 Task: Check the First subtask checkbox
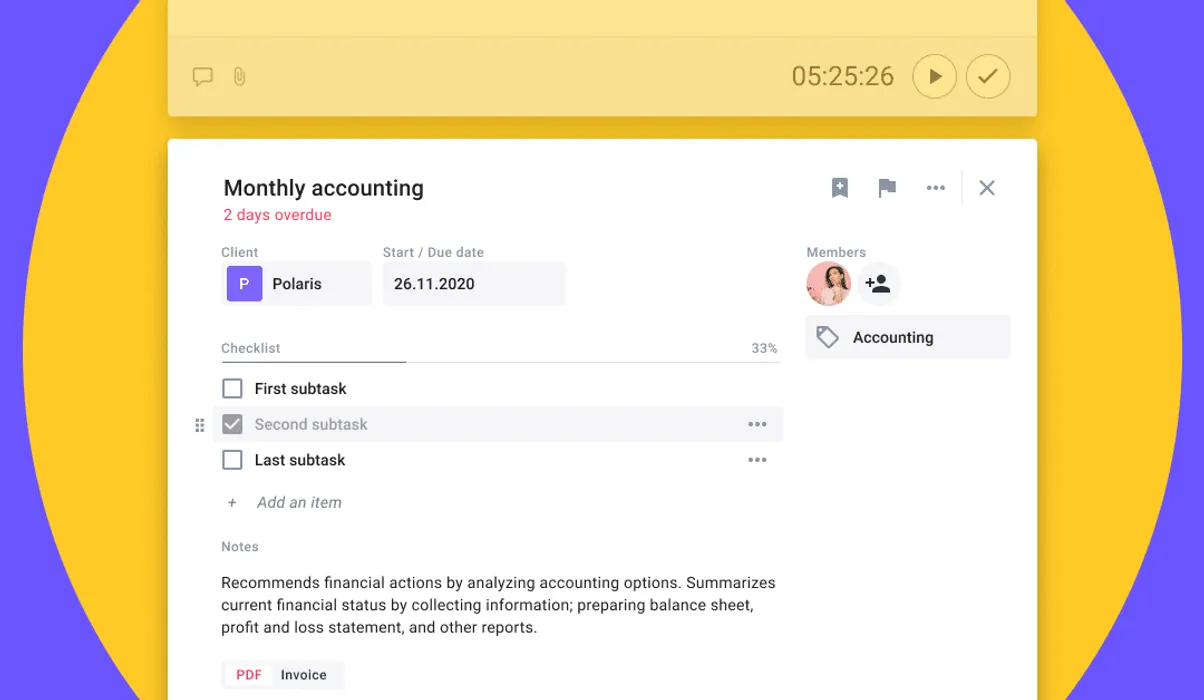(x=232, y=388)
